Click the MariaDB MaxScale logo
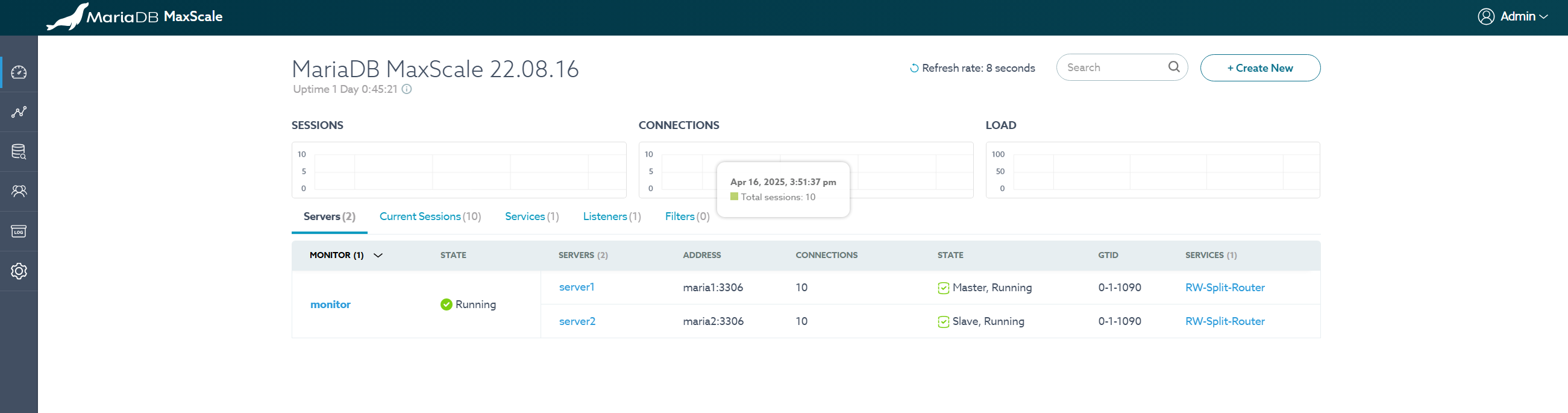The height and width of the screenshot is (413, 1568). click(x=134, y=16)
